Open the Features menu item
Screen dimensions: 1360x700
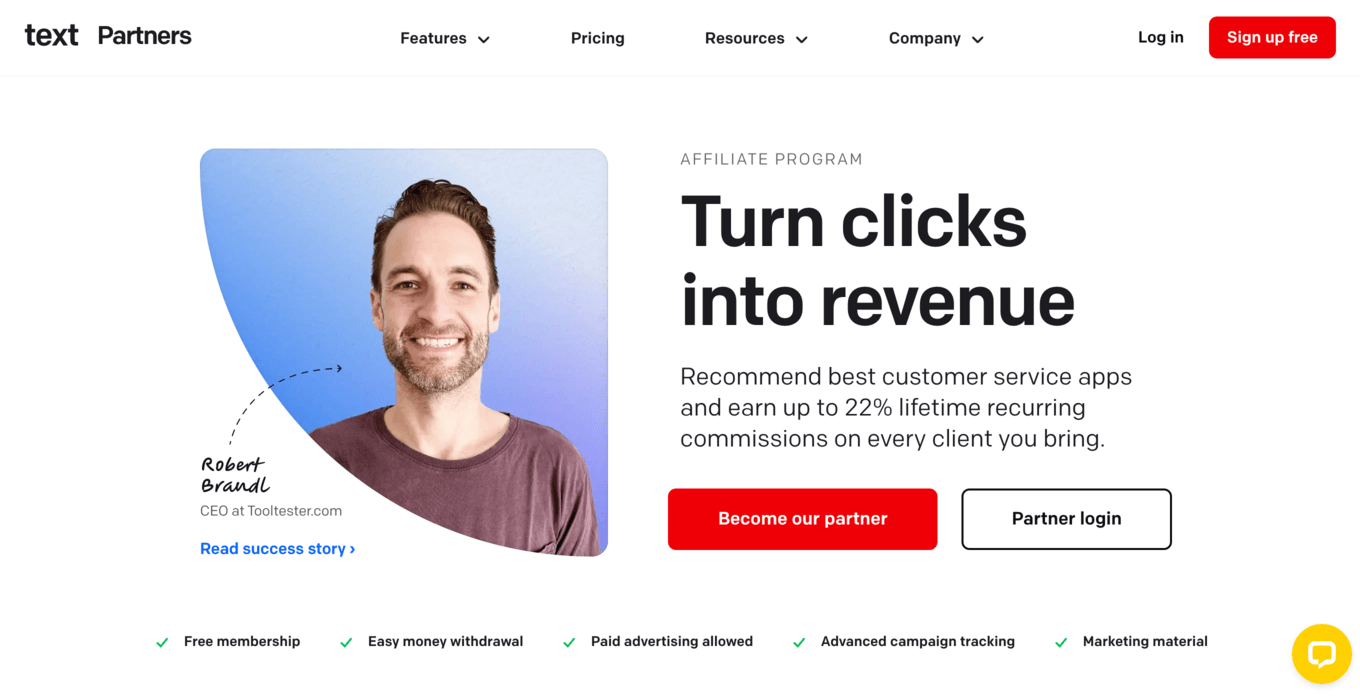point(433,38)
